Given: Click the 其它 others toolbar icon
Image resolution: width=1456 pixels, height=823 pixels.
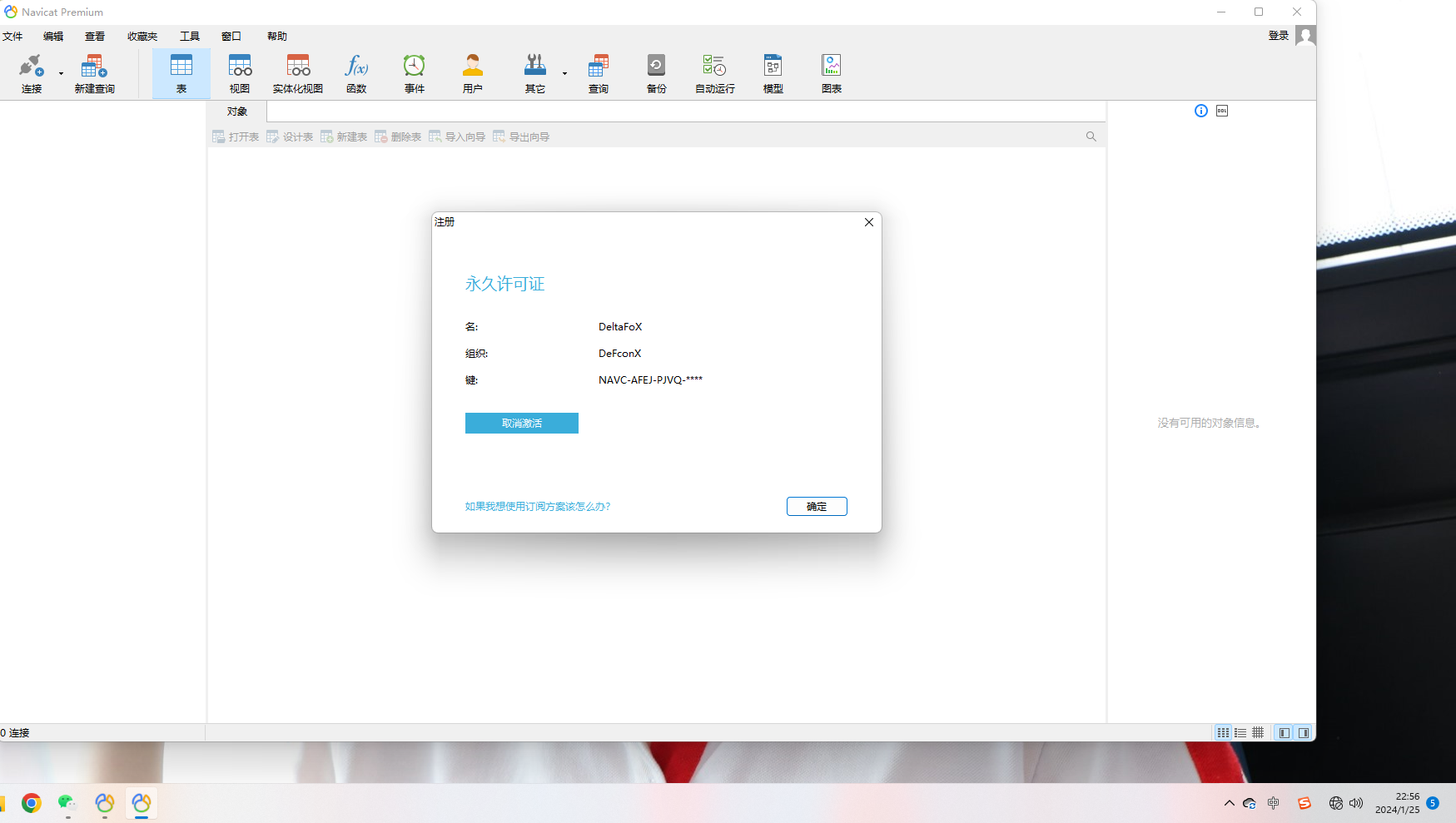Looking at the screenshot, I should click(x=535, y=73).
